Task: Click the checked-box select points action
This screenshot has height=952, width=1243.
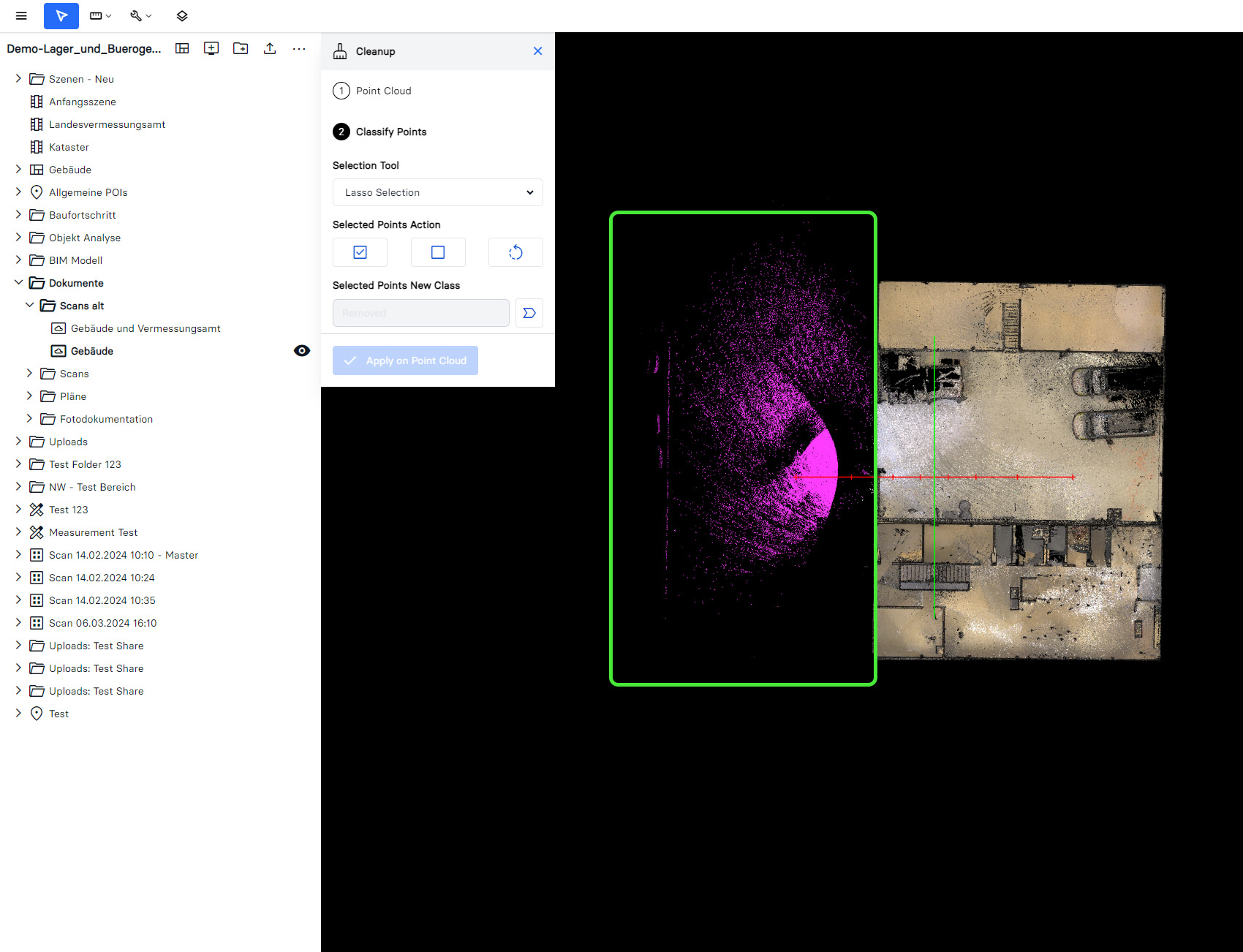Action: (360, 252)
